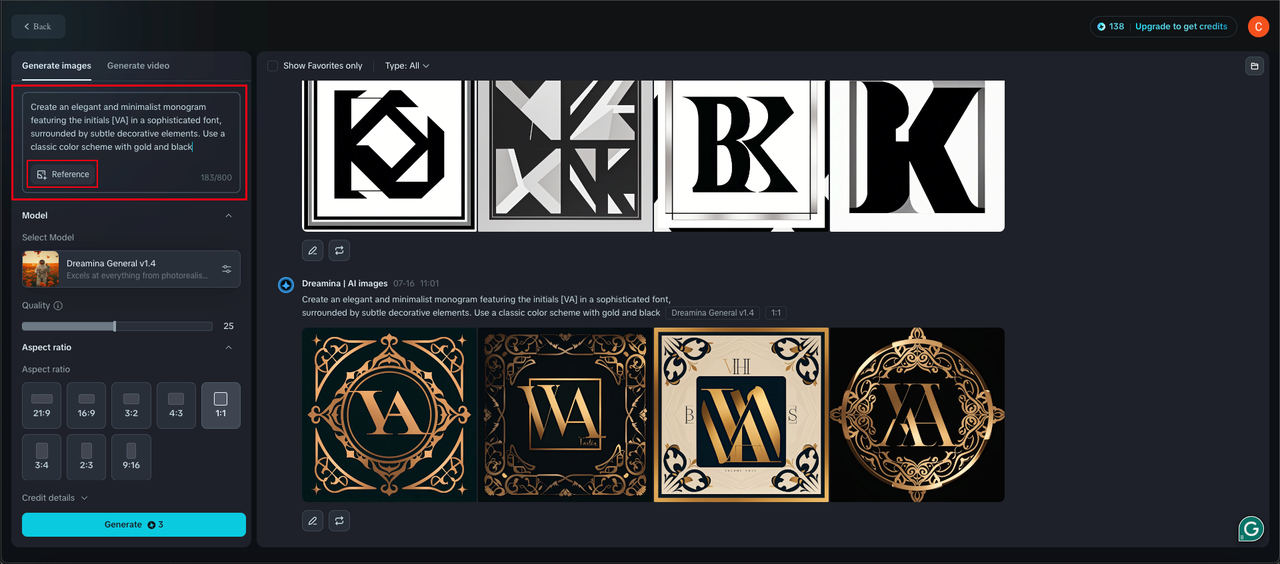The image size is (1280, 564).
Task: Select the 16:9 aspect ratio
Action: [86, 405]
